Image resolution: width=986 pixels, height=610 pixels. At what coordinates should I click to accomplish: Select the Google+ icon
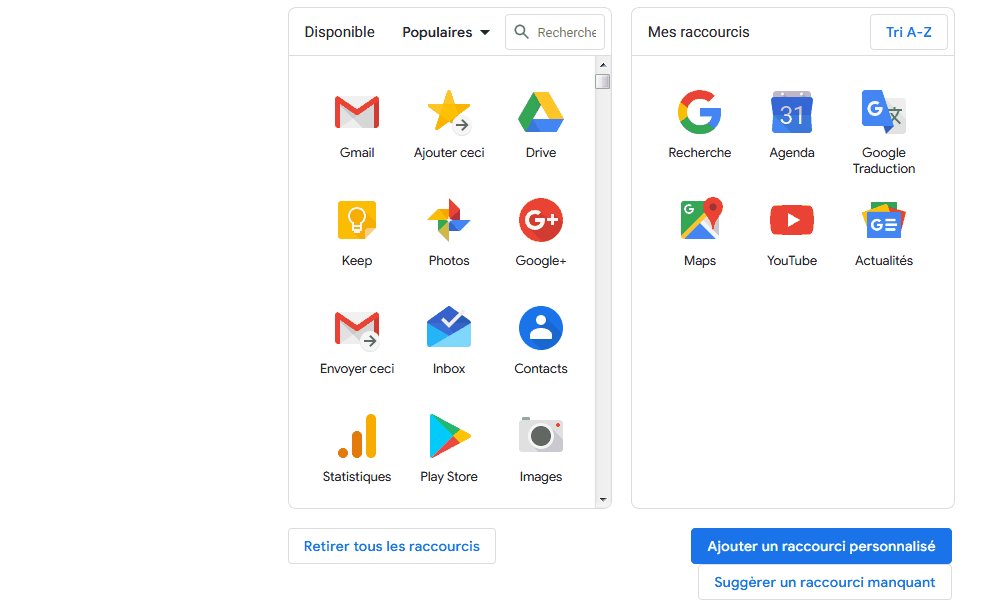point(541,220)
